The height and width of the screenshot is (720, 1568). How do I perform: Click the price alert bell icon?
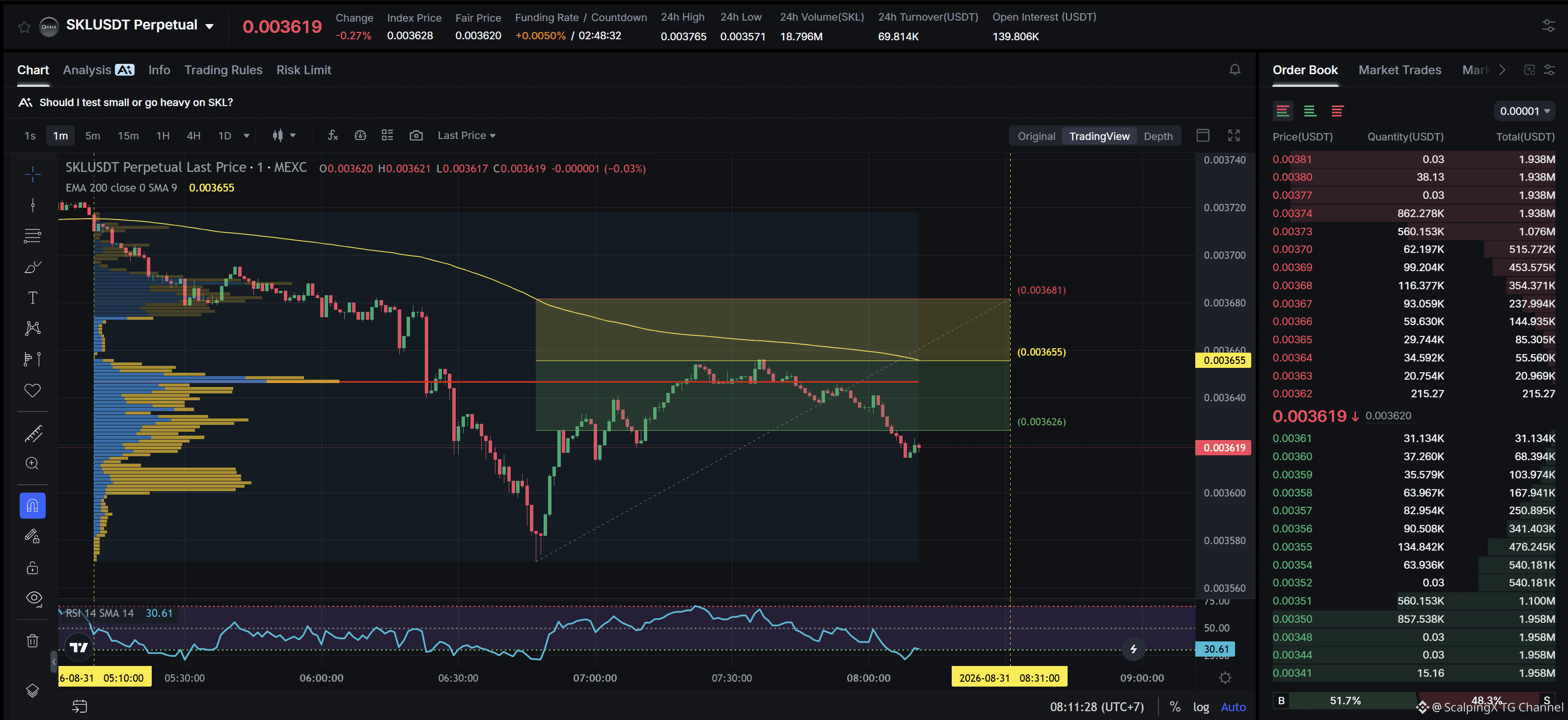pyautogui.click(x=1235, y=70)
